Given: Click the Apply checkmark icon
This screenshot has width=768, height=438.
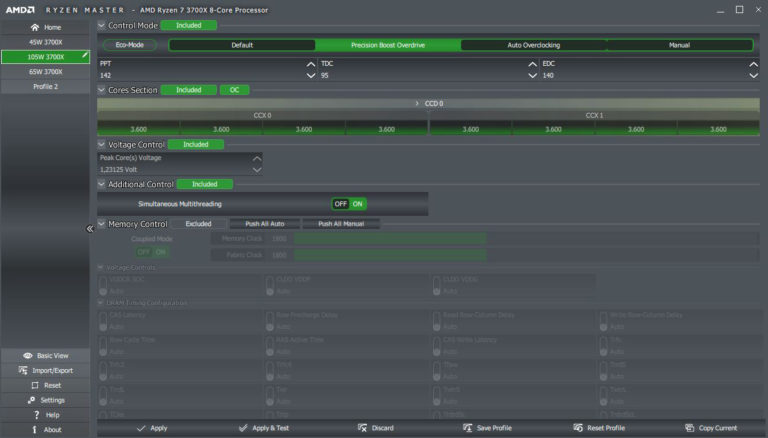Looking at the screenshot, I should [x=141, y=428].
